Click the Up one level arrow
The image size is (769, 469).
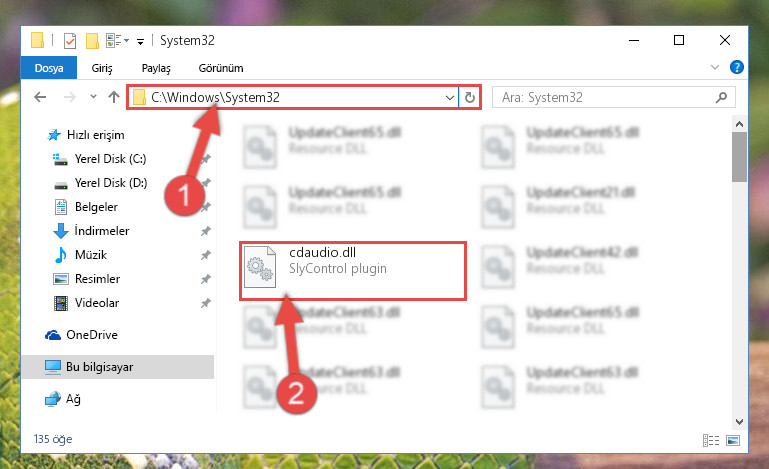114,97
